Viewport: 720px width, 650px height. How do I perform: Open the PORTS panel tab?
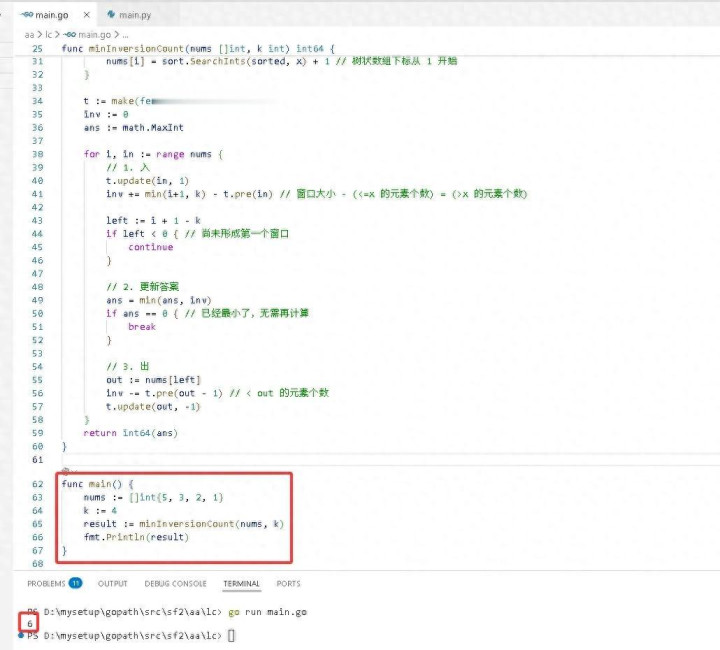click(x=288, y=583)
